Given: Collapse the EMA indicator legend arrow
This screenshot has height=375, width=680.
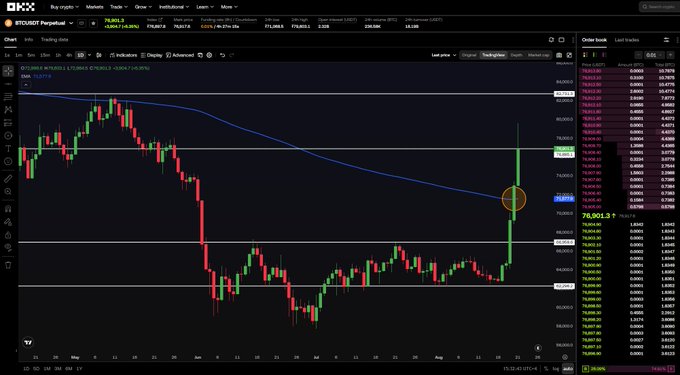Looking at the screenshot, I should [26, 85].
